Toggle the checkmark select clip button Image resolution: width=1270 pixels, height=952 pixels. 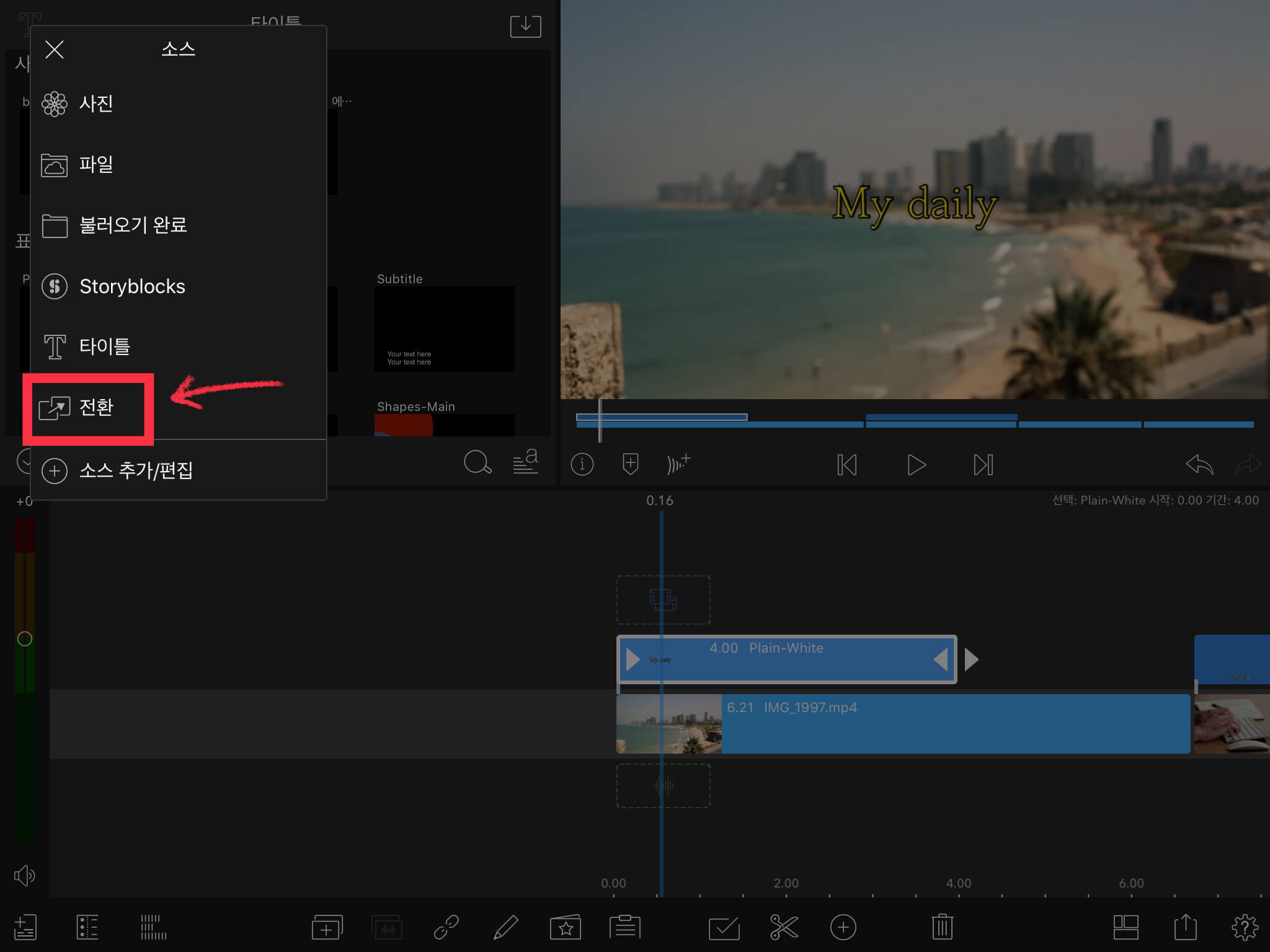(724, 927)
